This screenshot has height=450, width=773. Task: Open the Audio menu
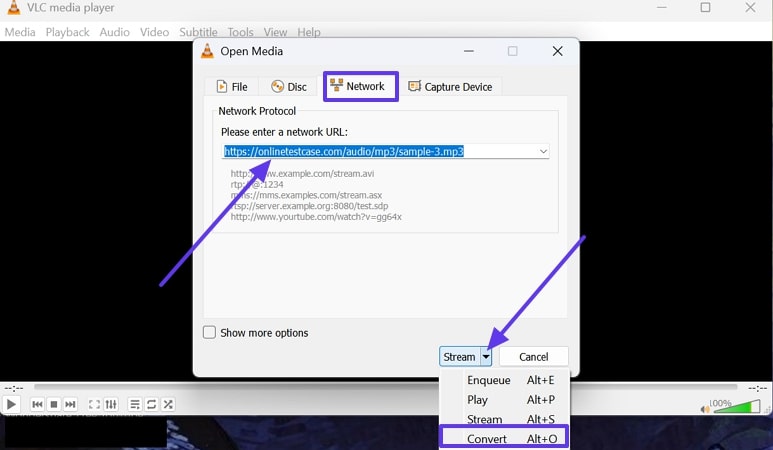114,32
